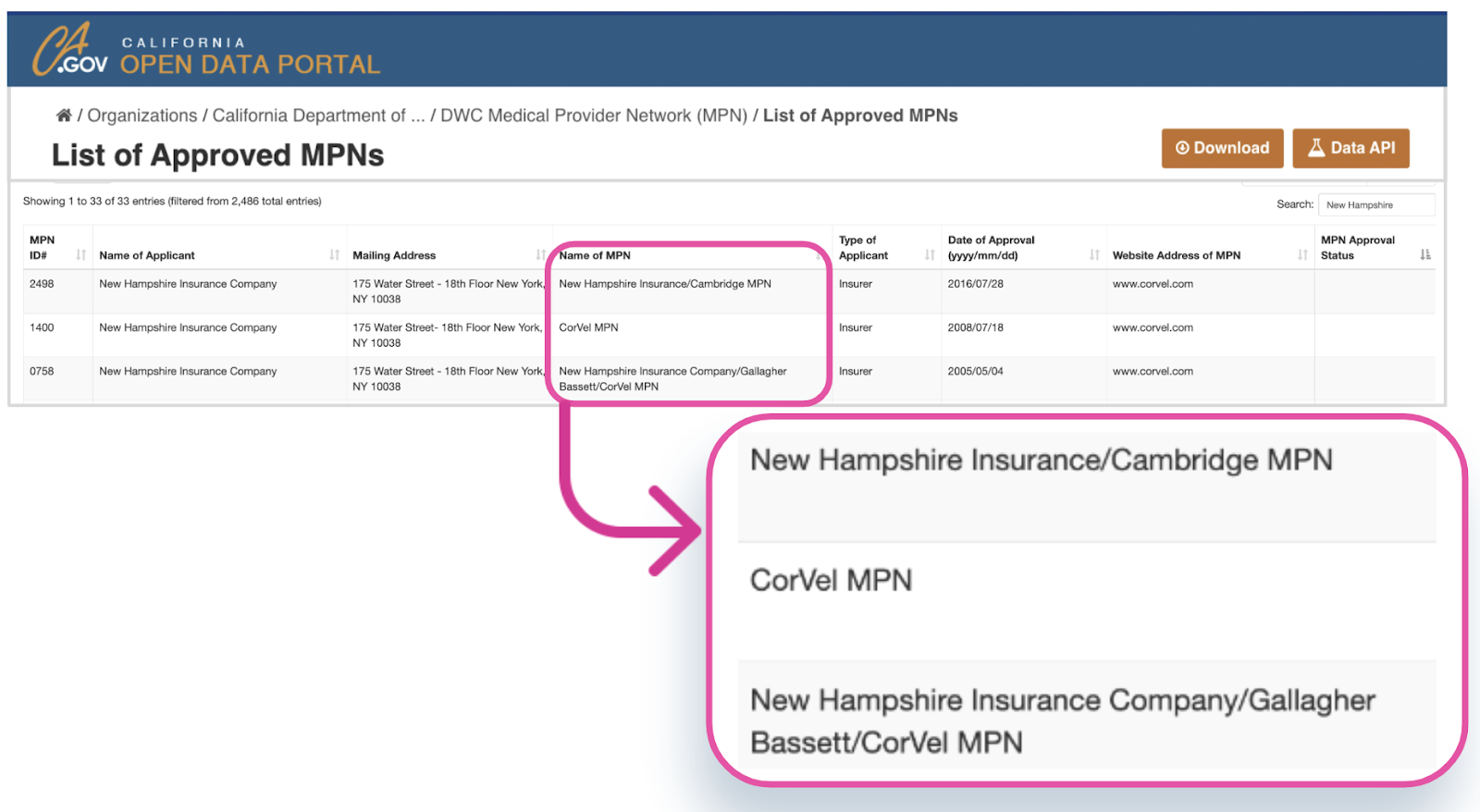
Task: Click mailing address in row 1400
Action: [x=447, y=335]
